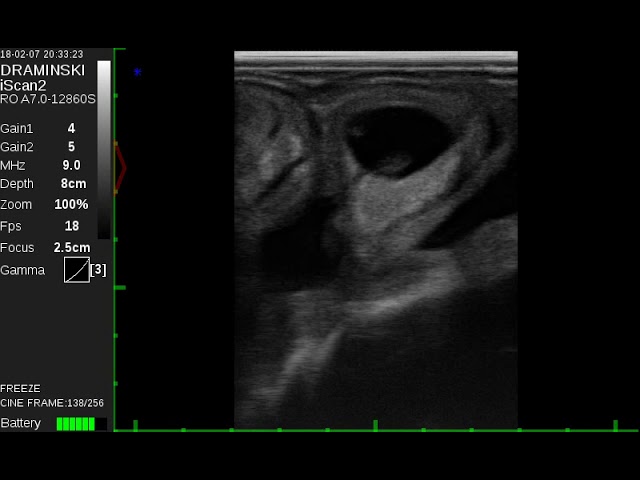Click the Fps value 18

point(71,226)
